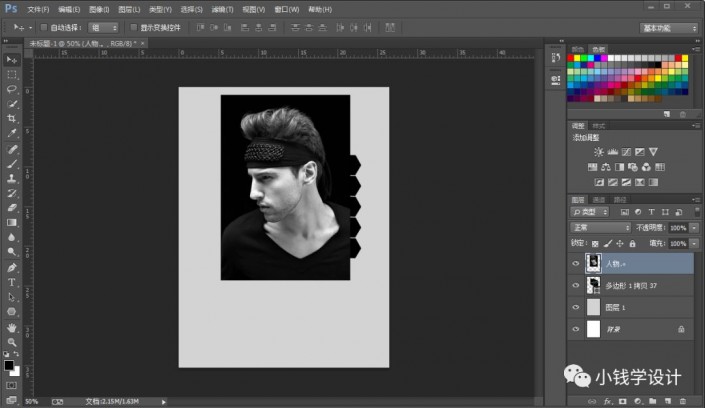The width and height of the screenshot is (705, 408).
Task: Select the Zoom magnifier tool
Action: tap(12, 341)
